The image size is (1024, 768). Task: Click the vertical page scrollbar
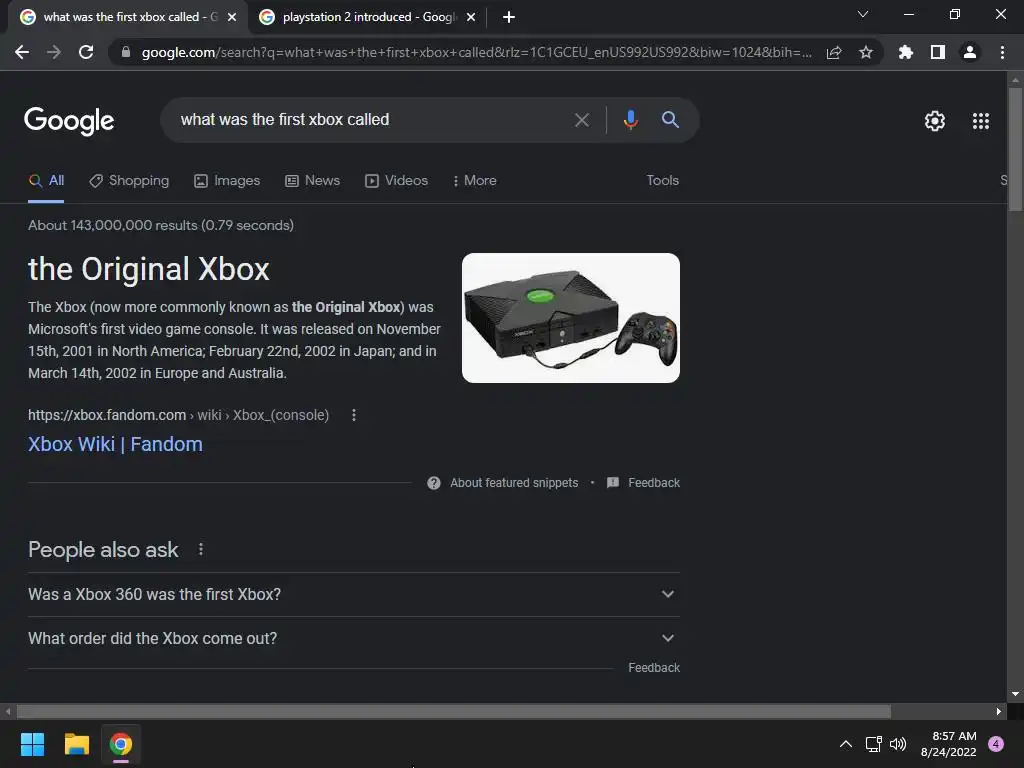[1015, 149]
